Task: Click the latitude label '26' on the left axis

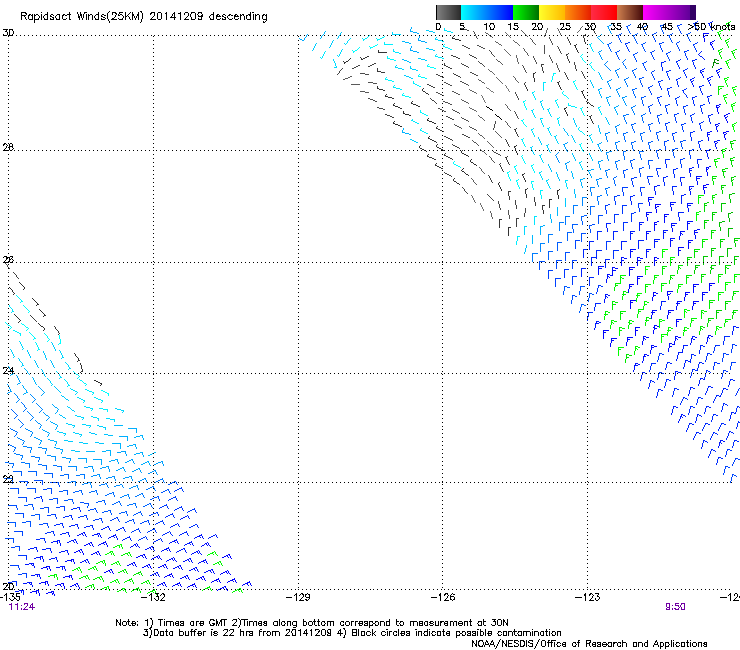Action: (8, 260)
